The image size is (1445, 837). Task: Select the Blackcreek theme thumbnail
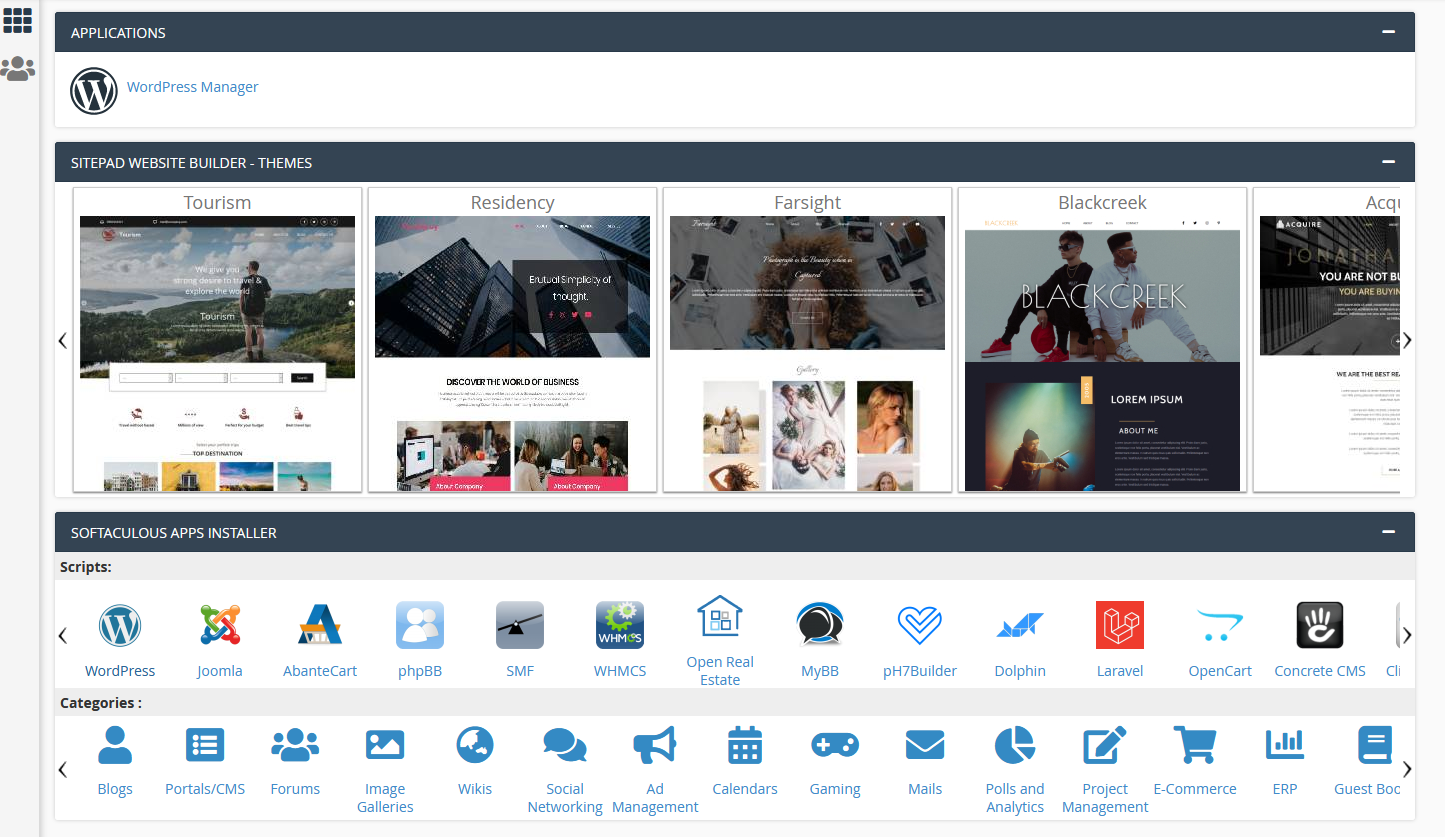tap(1102, 353)
